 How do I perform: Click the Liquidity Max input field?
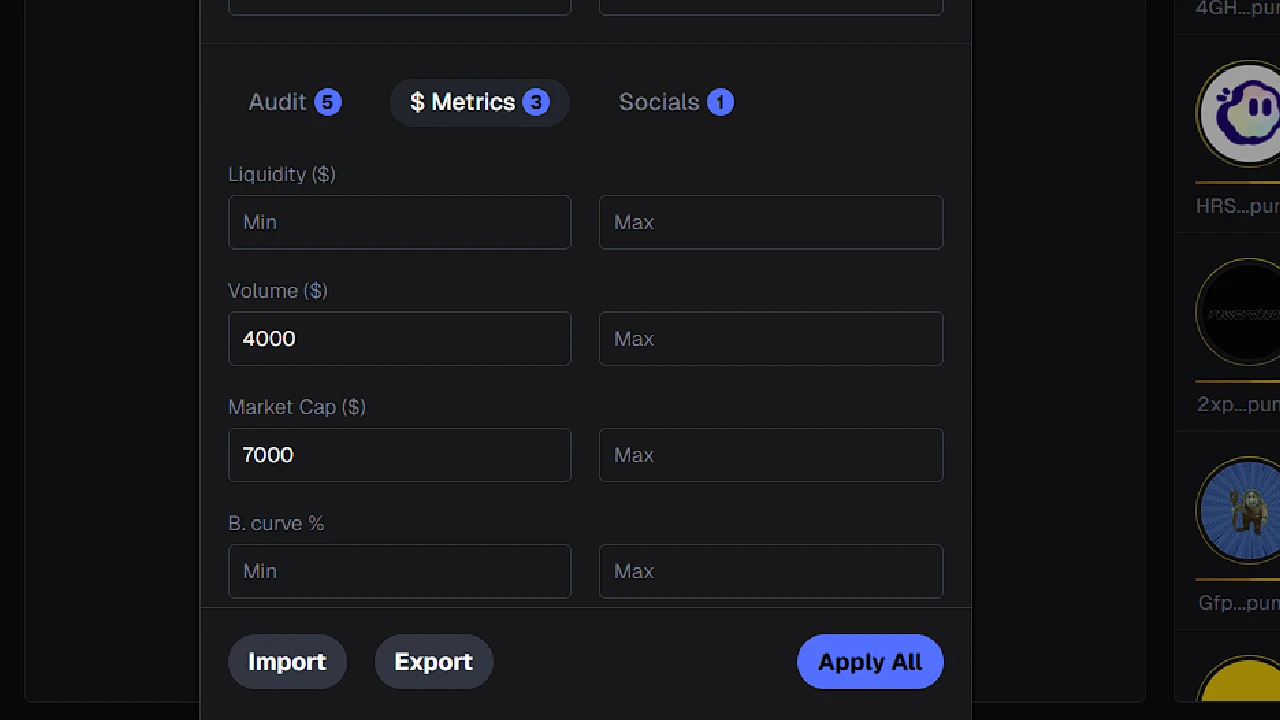click(x=770, y=222)
